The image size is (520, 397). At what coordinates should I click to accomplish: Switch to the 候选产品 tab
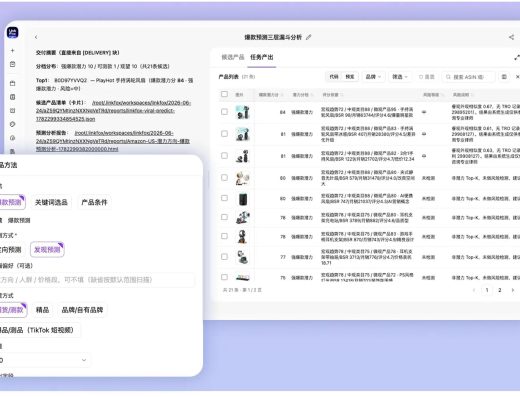pyautogui.click(x=233, y=57)
